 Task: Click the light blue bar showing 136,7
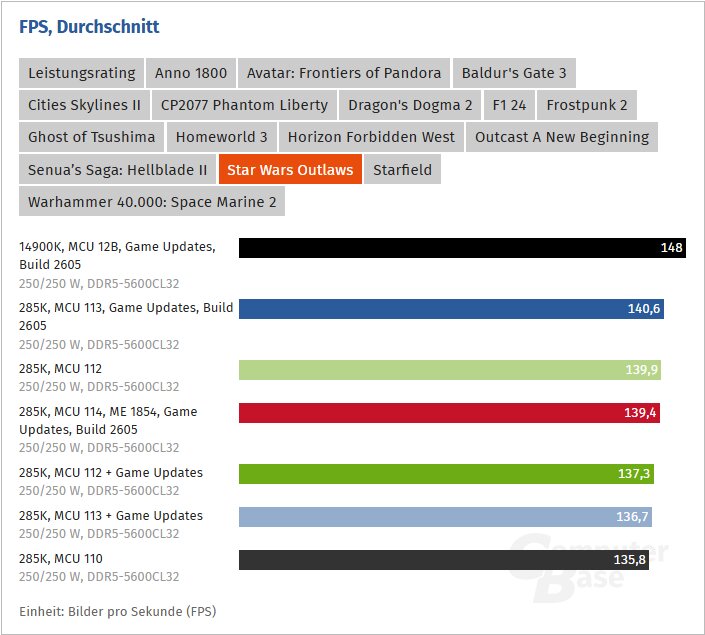[445, 517]
